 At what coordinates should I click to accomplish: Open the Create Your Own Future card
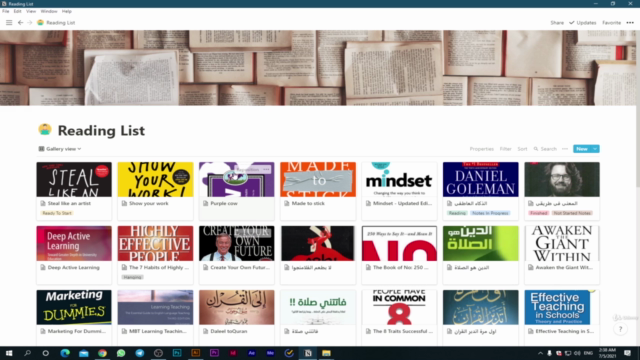point(237,255)
